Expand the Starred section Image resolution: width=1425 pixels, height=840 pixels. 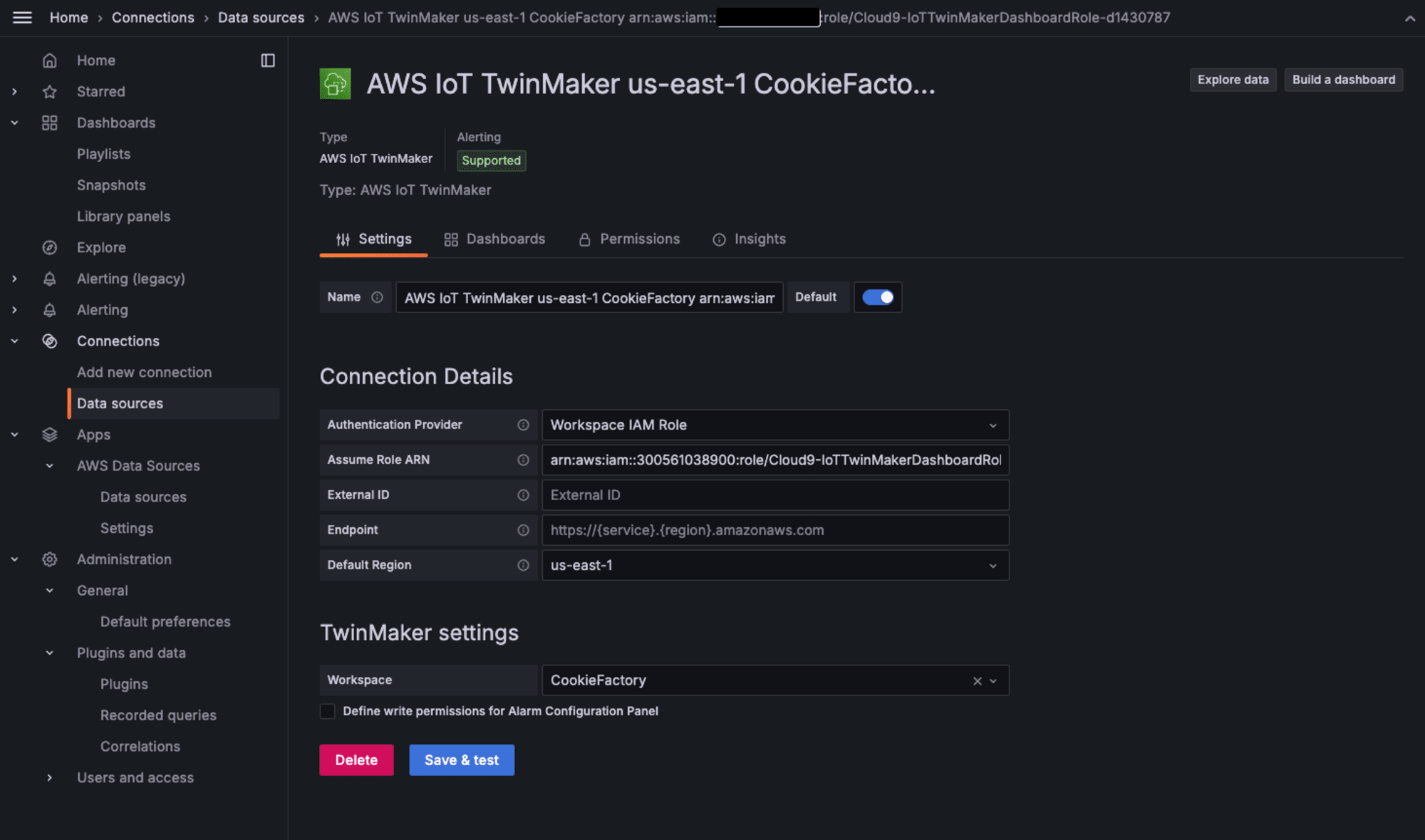[14, 92]
